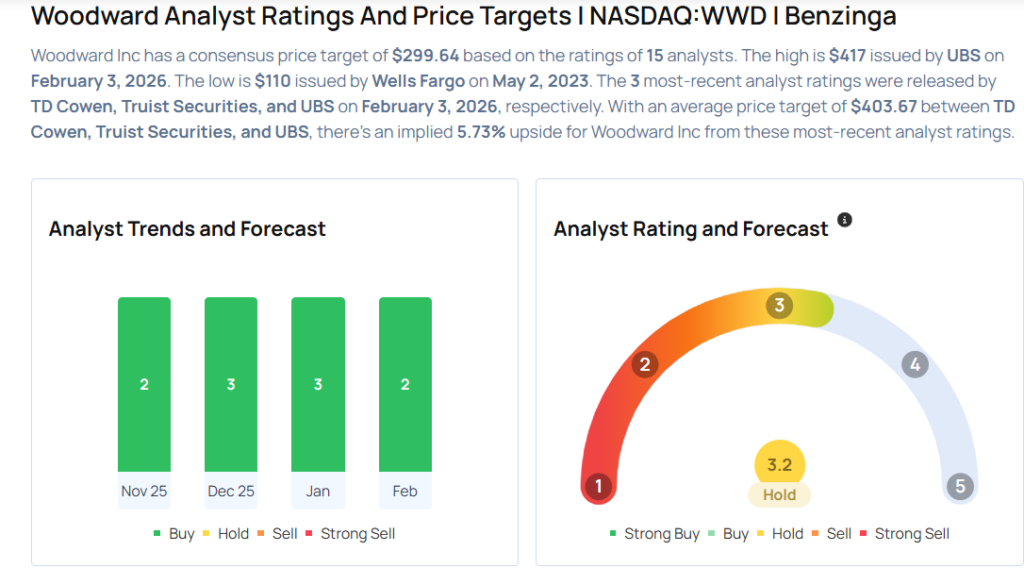Click gauge marker number 4
Image resolution: width=1024 pixels, height=568 pixels.
point(914,364)
